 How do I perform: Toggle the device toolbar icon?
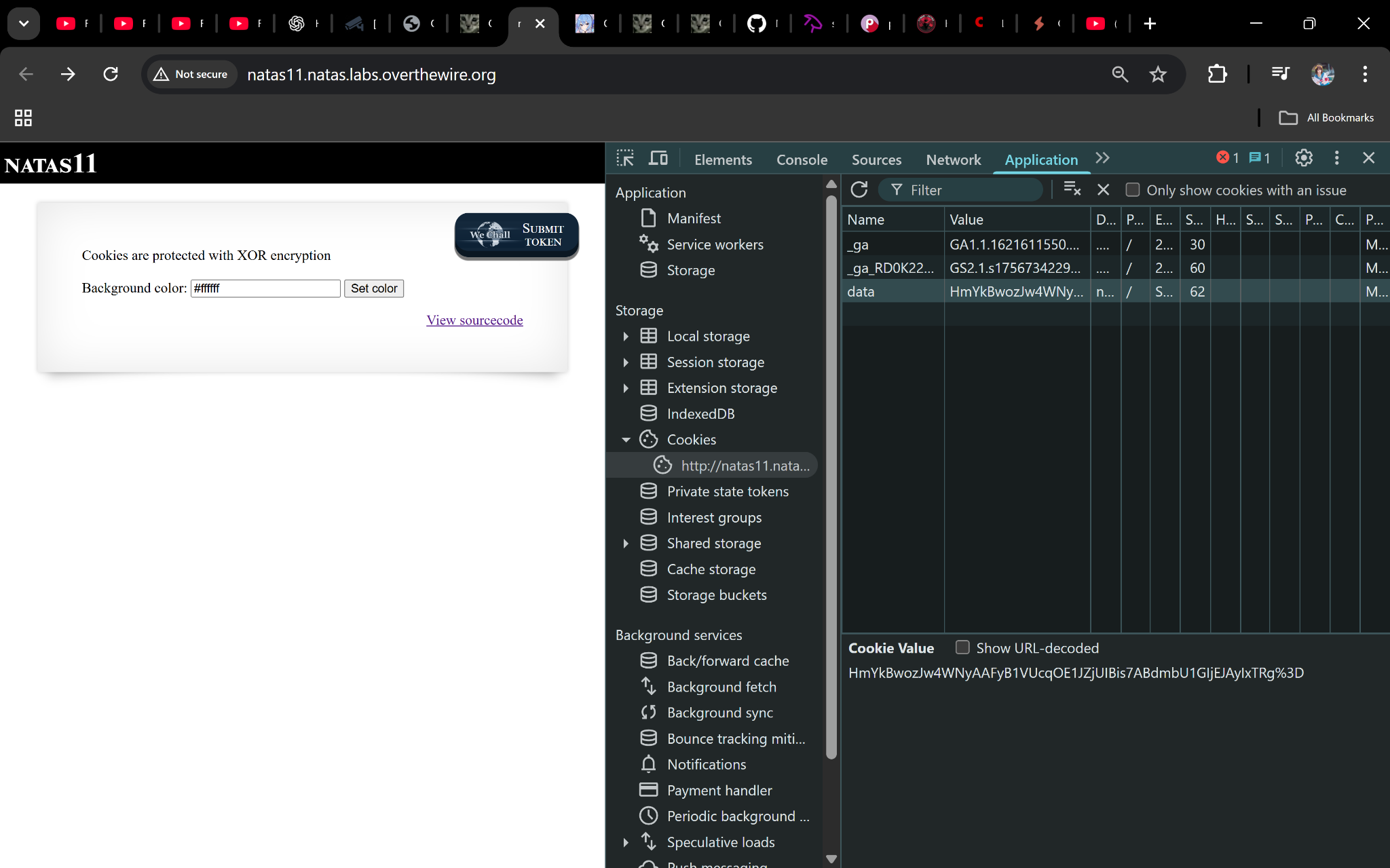(658, 159)
